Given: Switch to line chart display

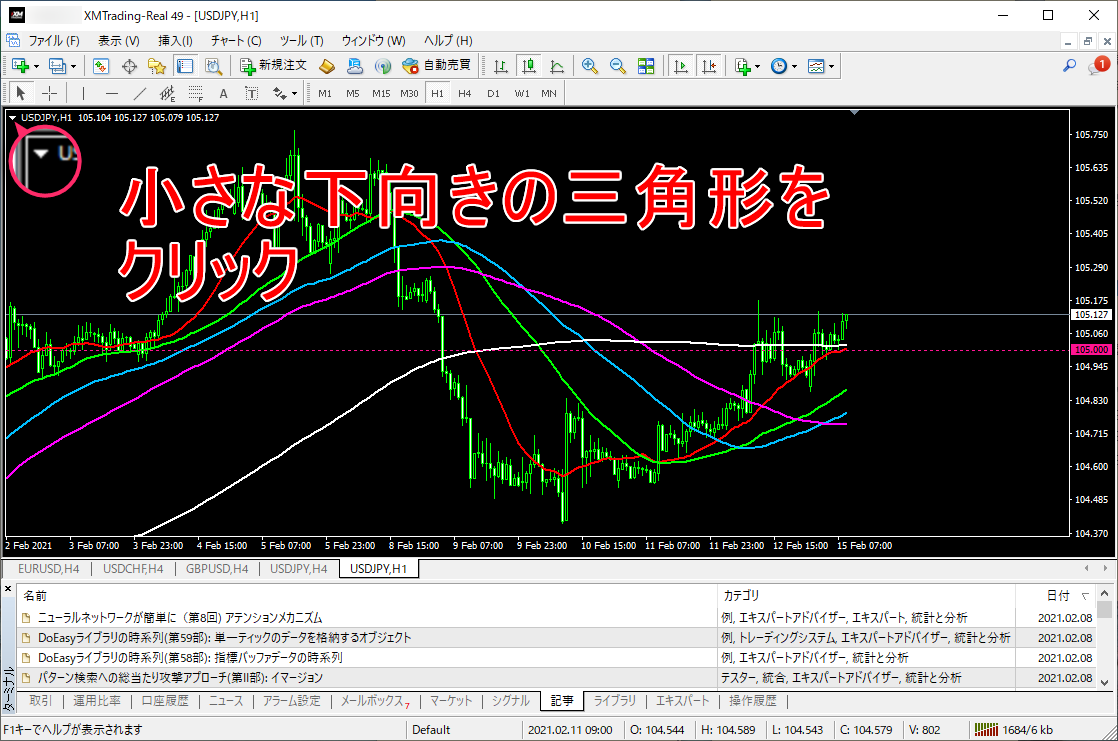Looking at the screenshot, I should point(557,66).
